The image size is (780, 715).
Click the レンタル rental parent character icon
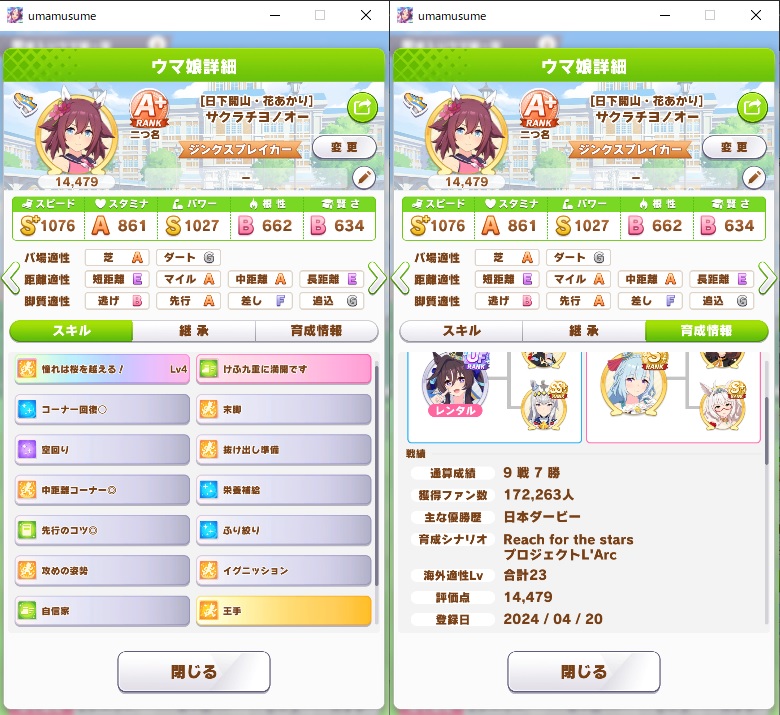pos(455,385)
